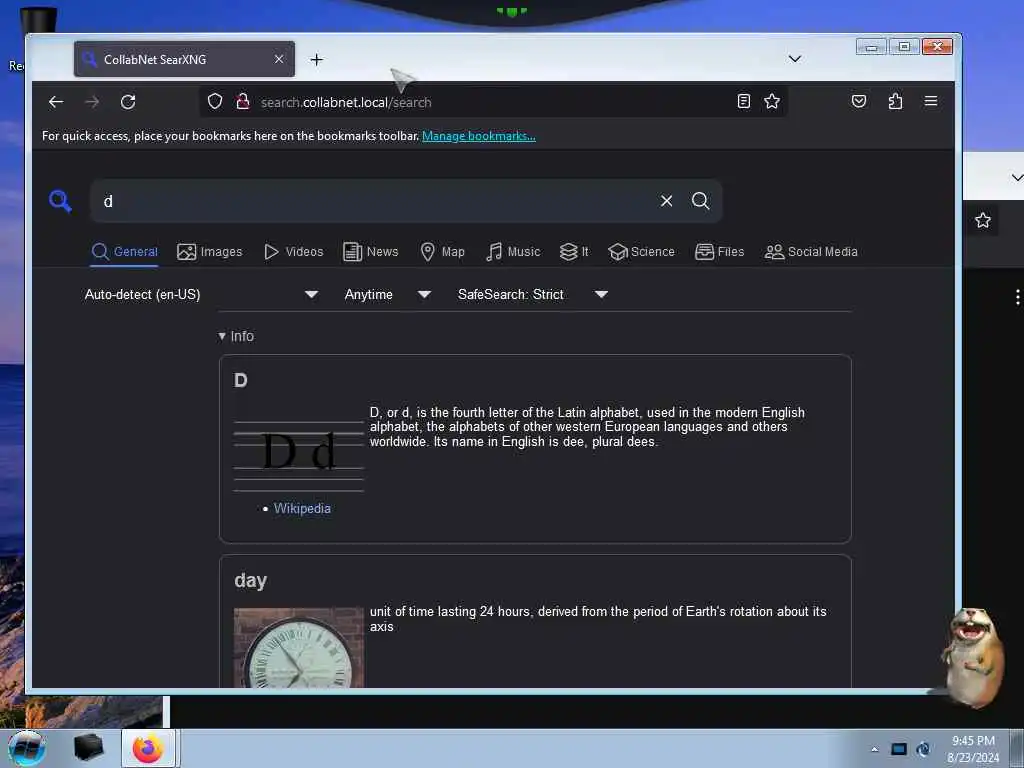Switch to Map category

pos(442,252)
